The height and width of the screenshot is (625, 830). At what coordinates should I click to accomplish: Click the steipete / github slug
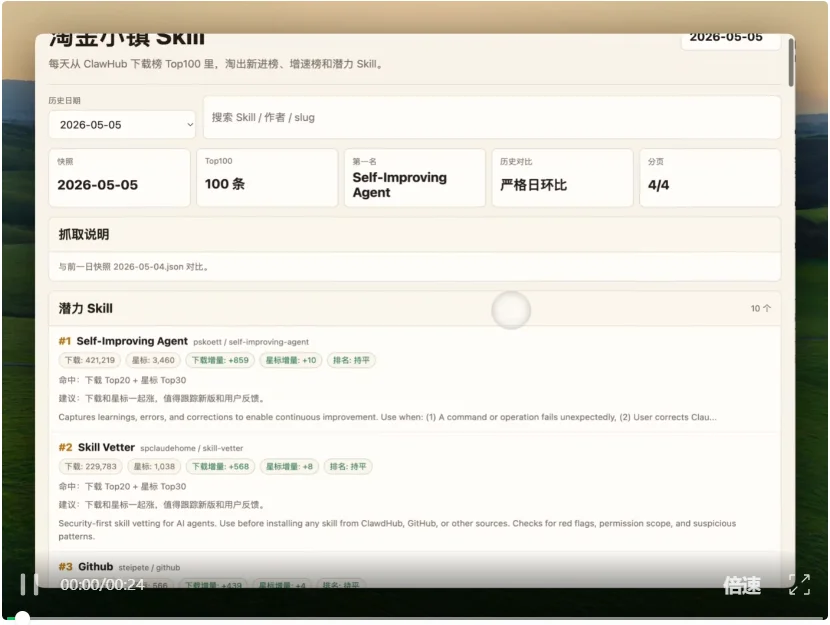coord(149,568)
